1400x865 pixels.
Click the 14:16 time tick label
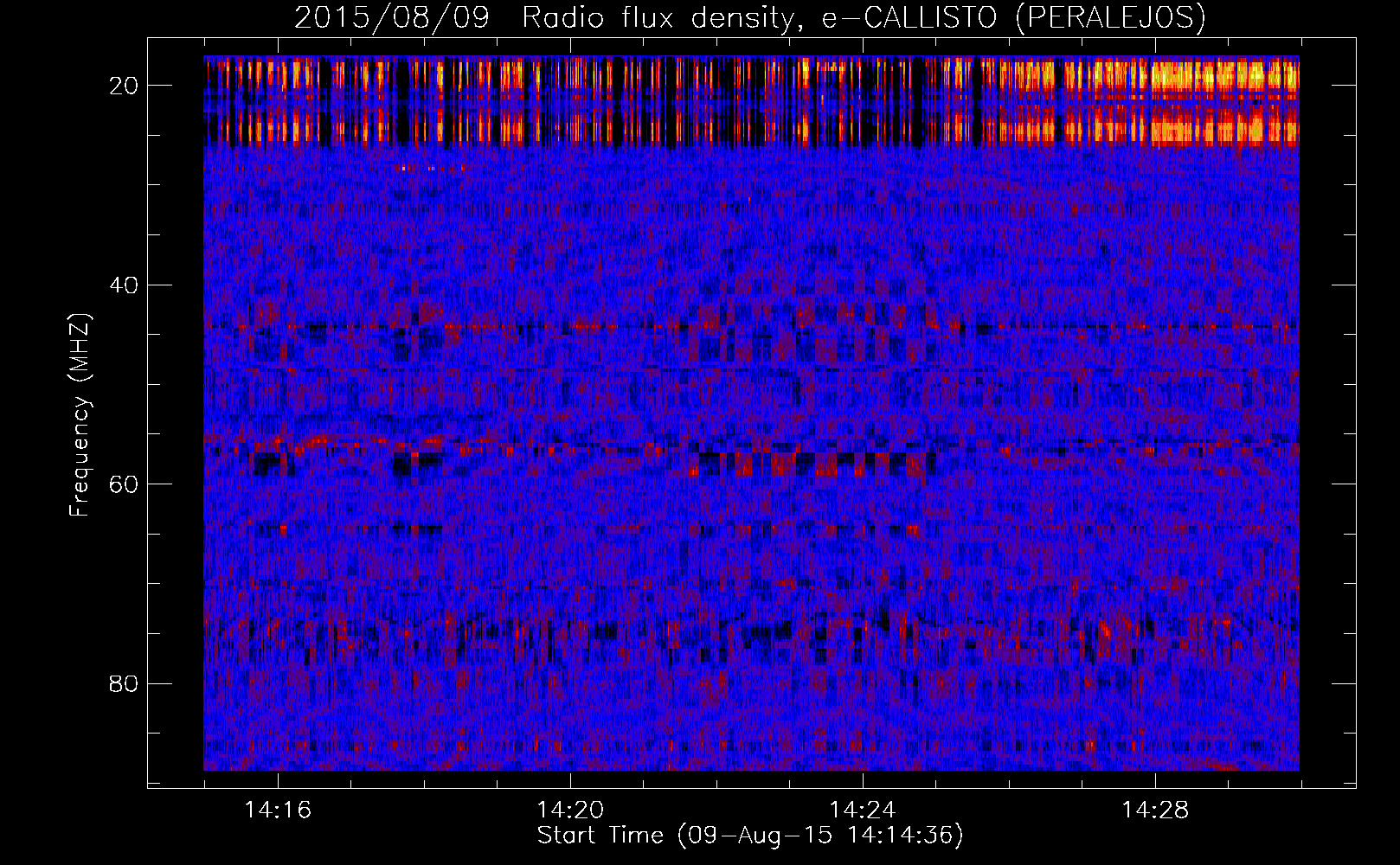tap(278, 811)
